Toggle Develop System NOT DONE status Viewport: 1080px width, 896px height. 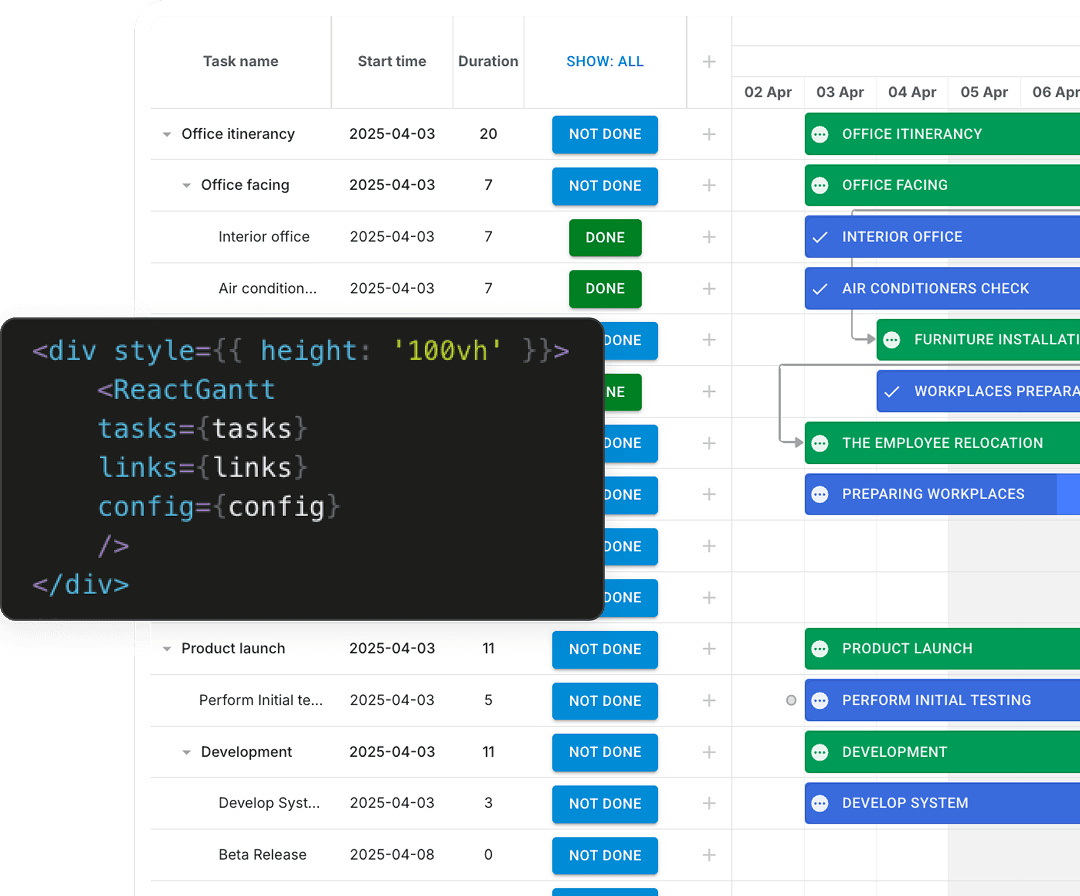[605, 804]
